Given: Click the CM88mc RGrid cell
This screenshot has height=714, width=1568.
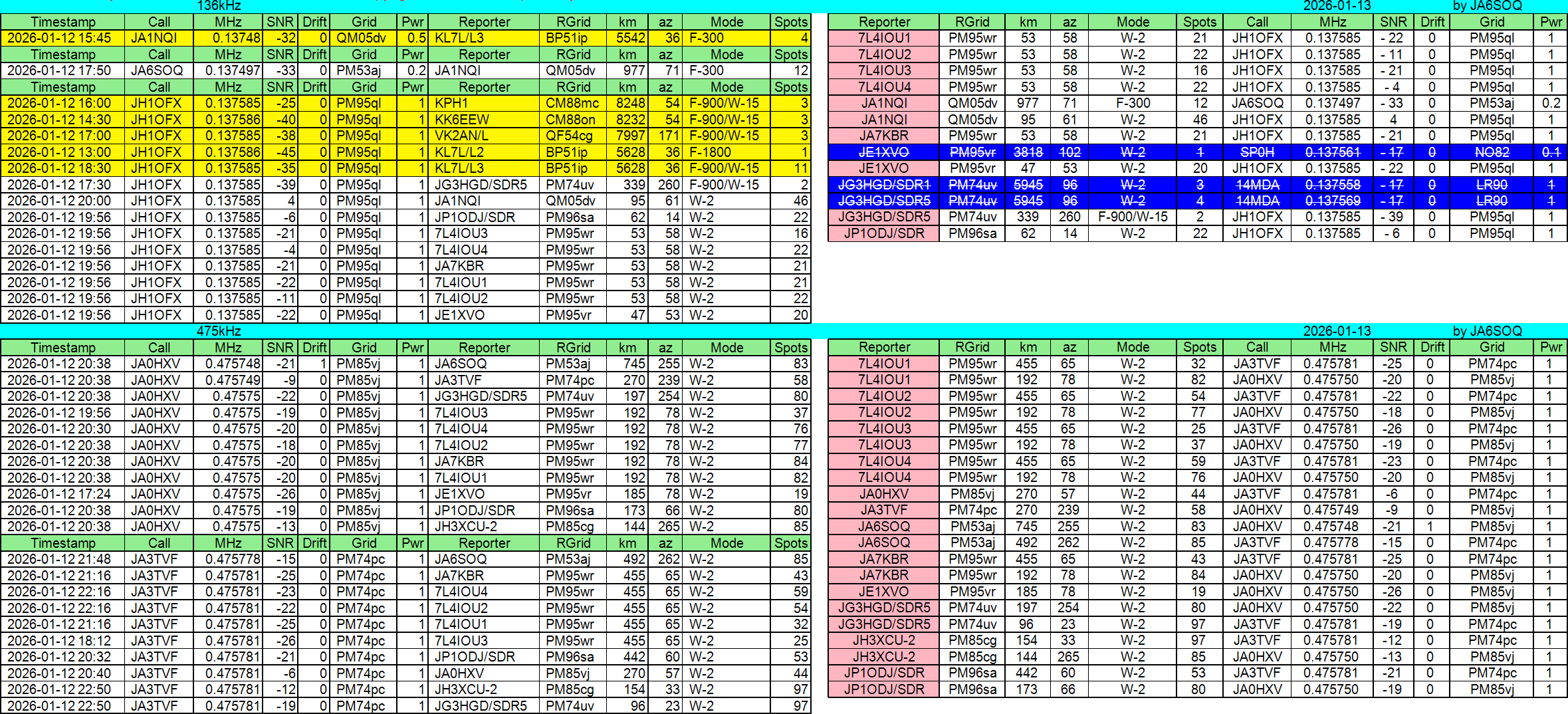Looking at the screenshot, I should point(572,103).
